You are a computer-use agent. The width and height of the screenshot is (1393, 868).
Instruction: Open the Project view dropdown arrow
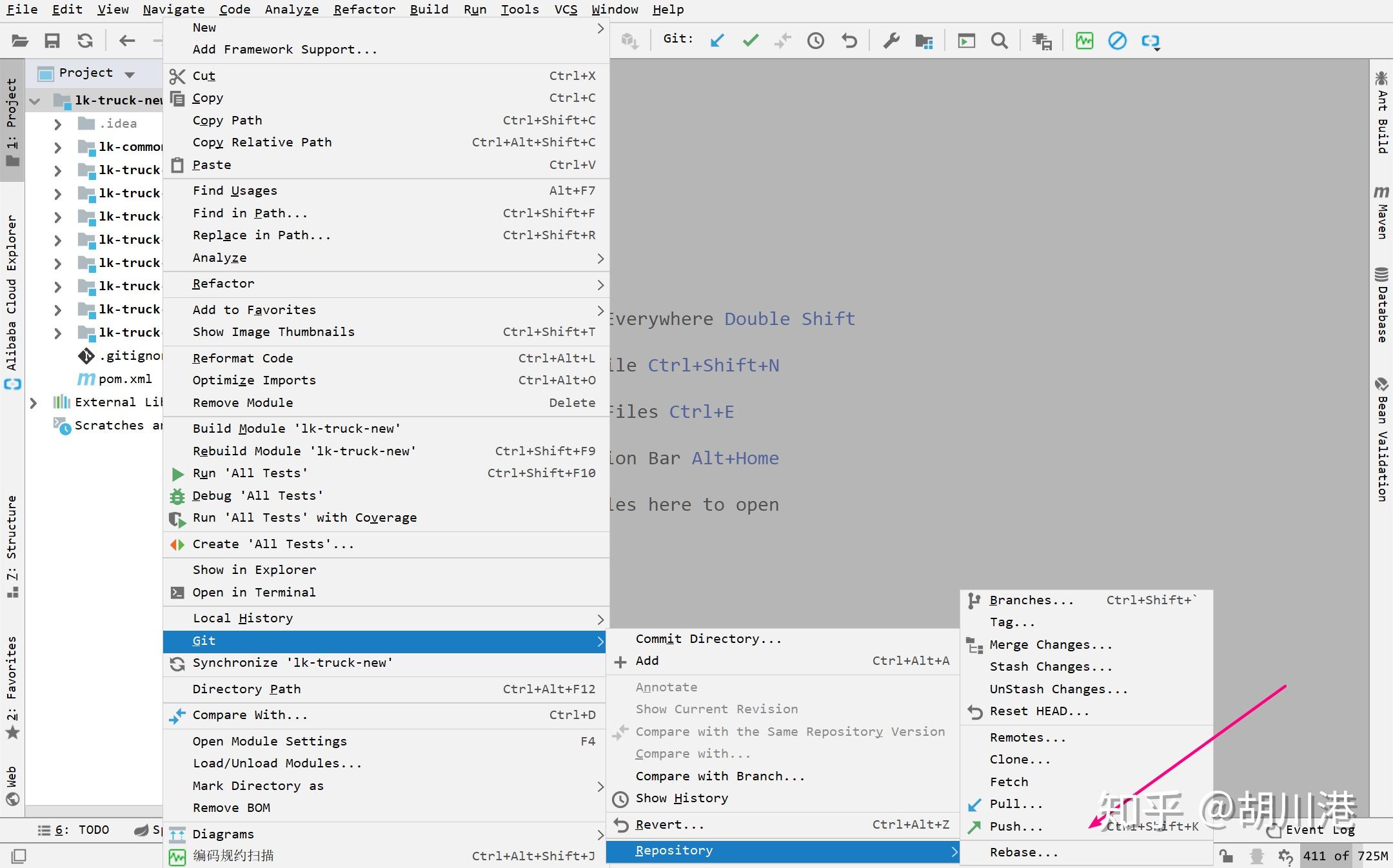point(130,74)
